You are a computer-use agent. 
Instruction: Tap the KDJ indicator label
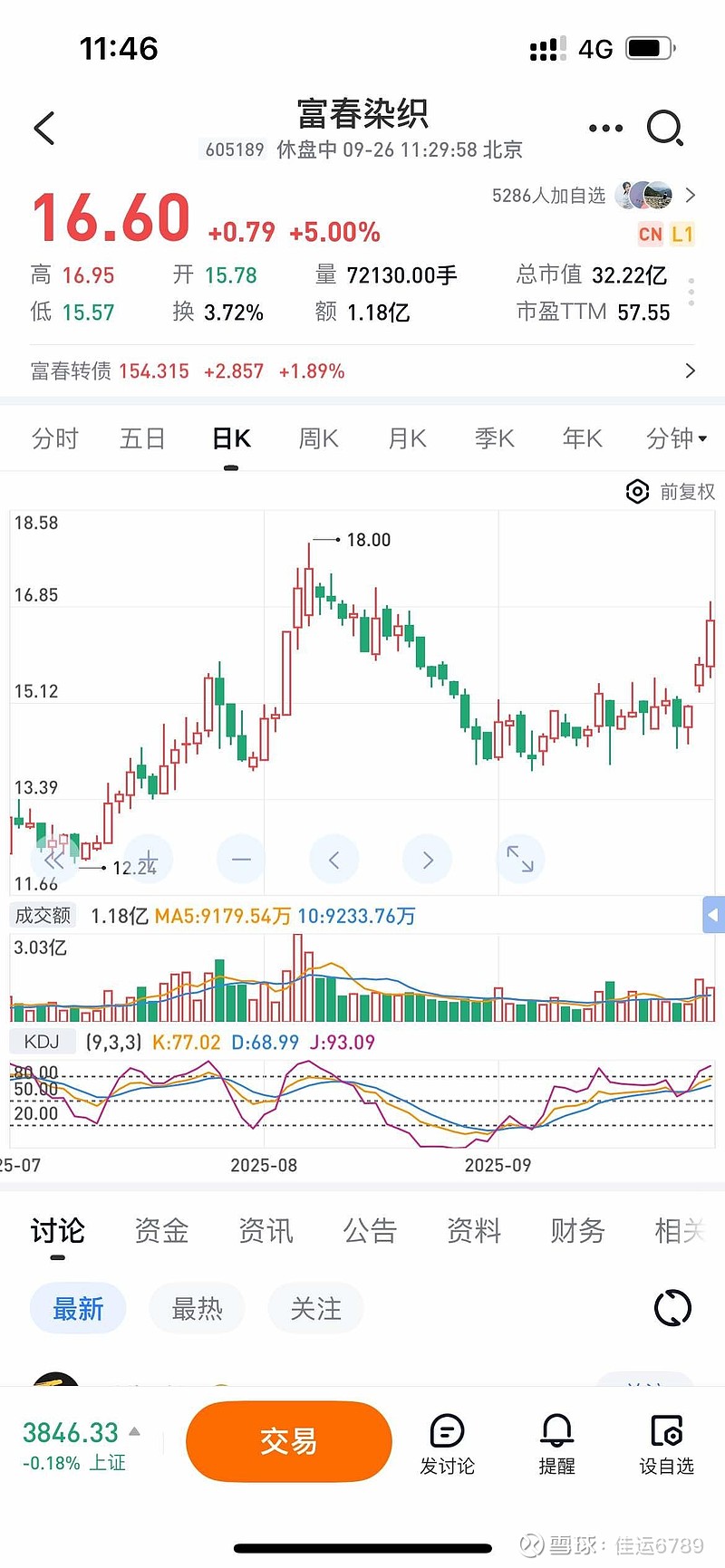click(42, 1042)
